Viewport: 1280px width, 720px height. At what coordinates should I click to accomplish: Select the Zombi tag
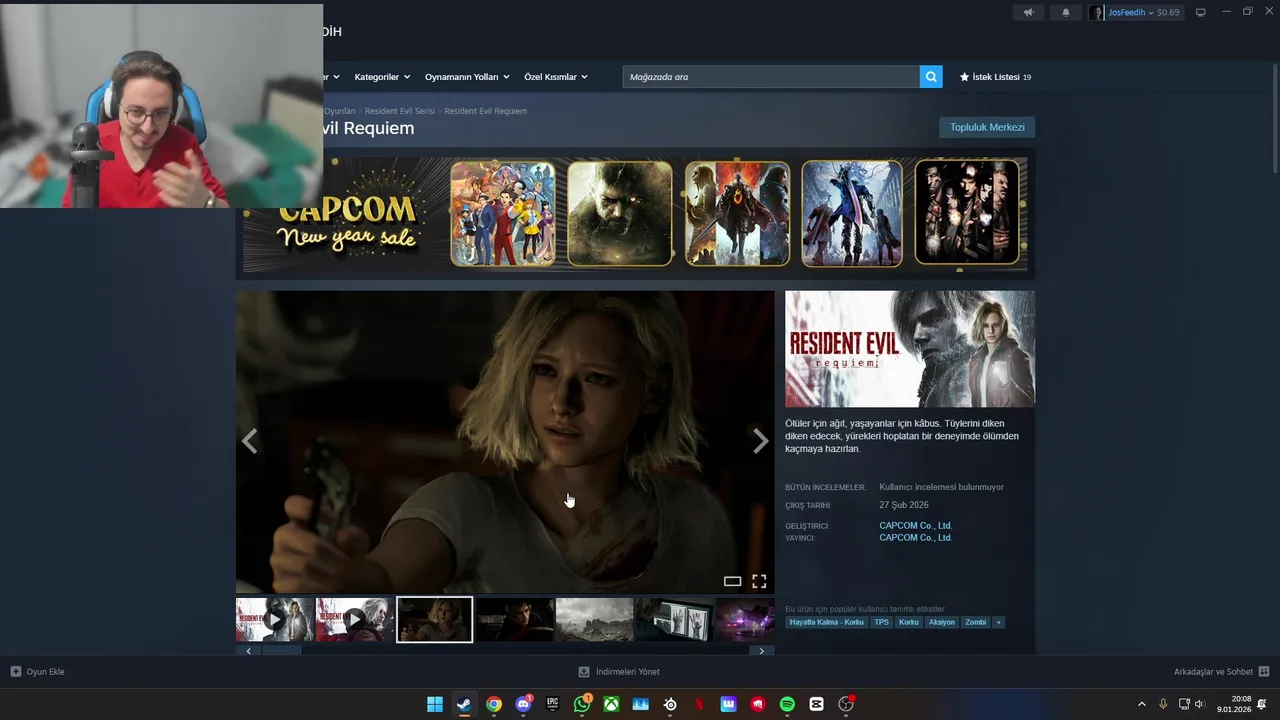[x=975, y=622]
